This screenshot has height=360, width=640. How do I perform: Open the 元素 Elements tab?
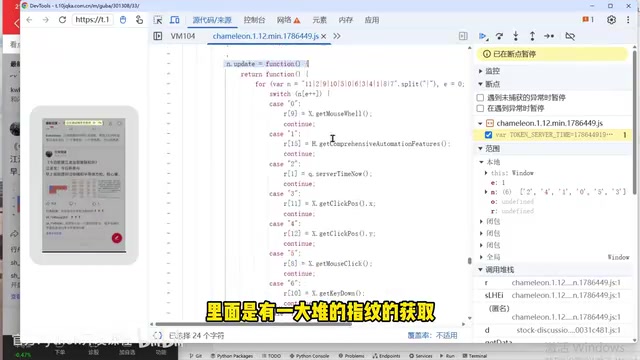(x=320, y=20)
